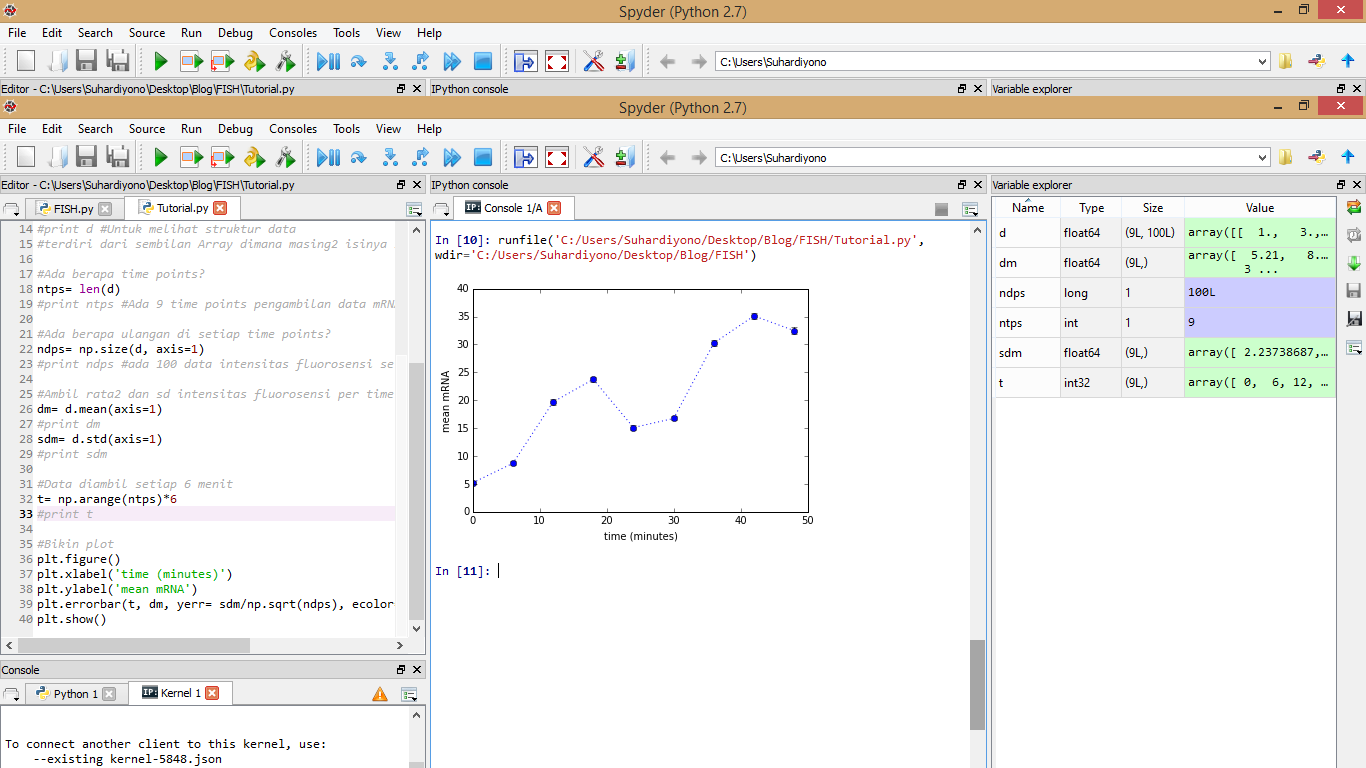Click Save data icon in Variable explorer
The height and width of the screenshot is (768, 1366).
pos(1354,291)
